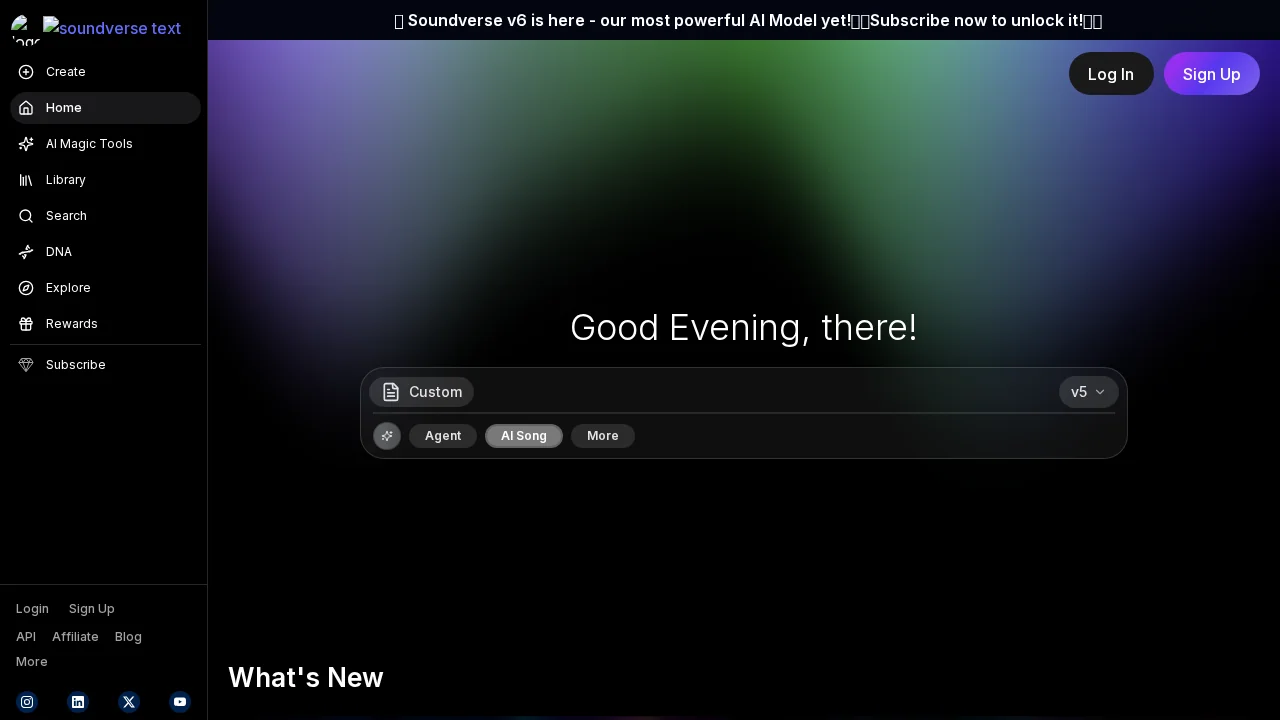Click the X (Twitter) icon
Image resolution: width=1280 pixels, height=720 pixels.
pos(129,702)
